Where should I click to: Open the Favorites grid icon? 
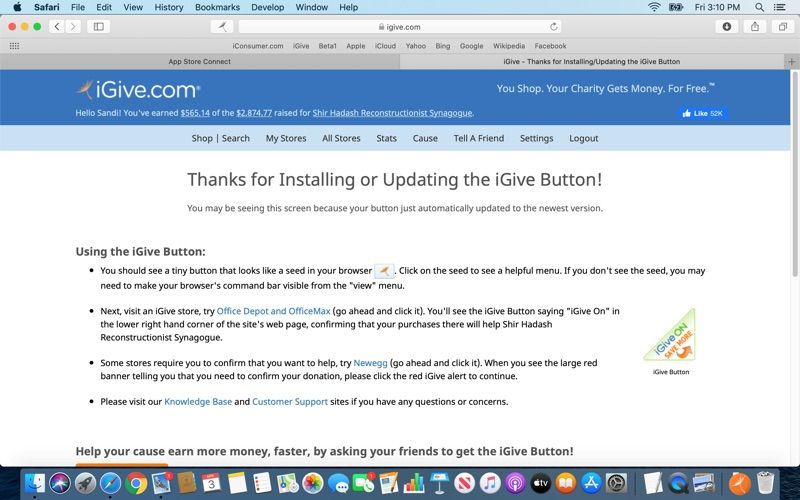pos(14,46)
